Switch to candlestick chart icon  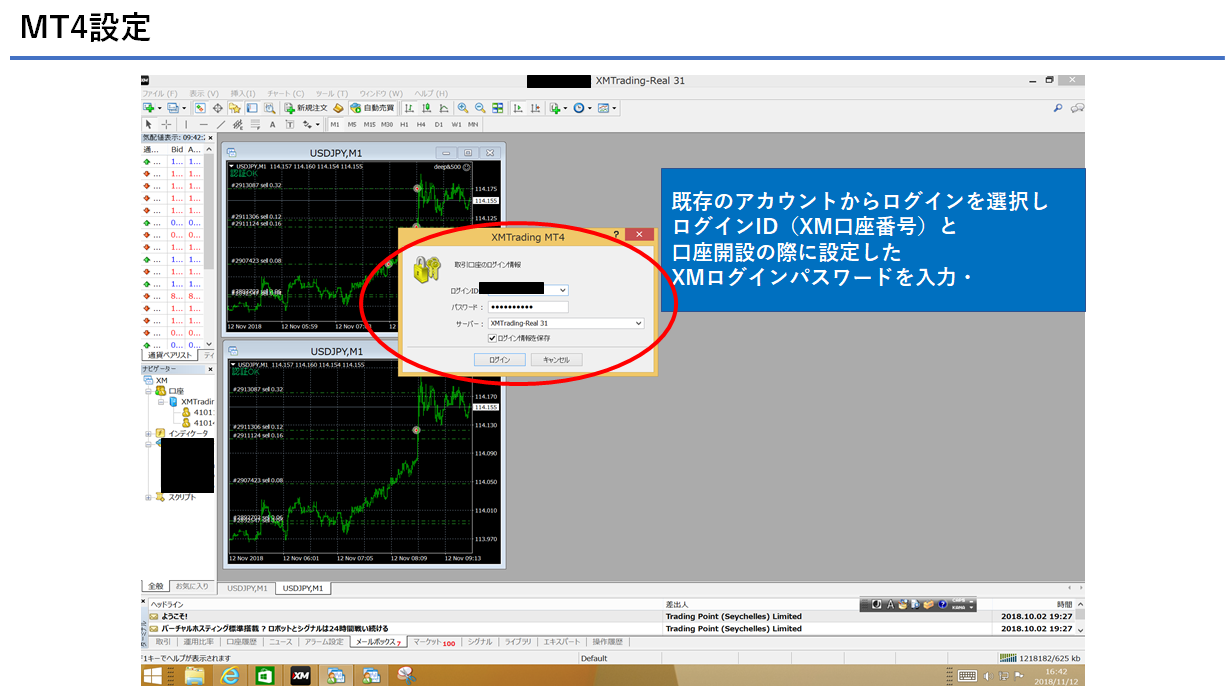tap(426, 108)
